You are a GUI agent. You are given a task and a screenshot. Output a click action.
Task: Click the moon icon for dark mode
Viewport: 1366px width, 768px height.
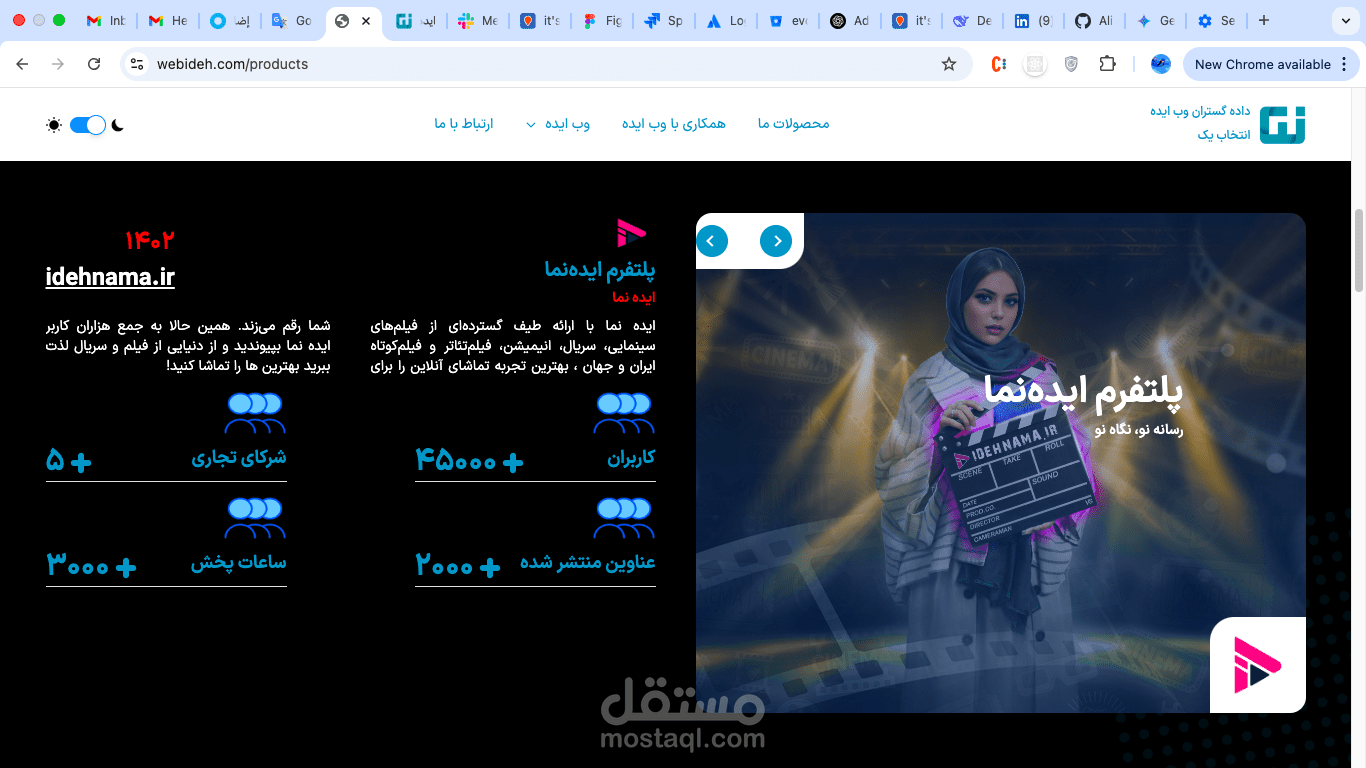[118, 125]
